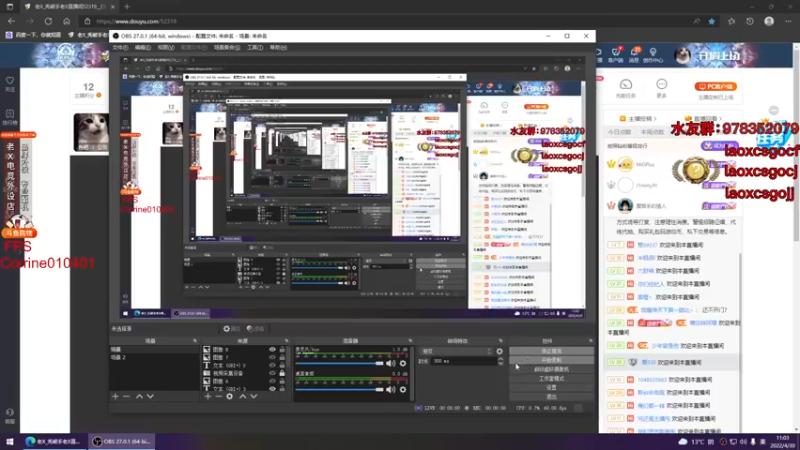The image size is (800, 450).
Task: Add a new source with the plus icon
Action: pos(208,396)
